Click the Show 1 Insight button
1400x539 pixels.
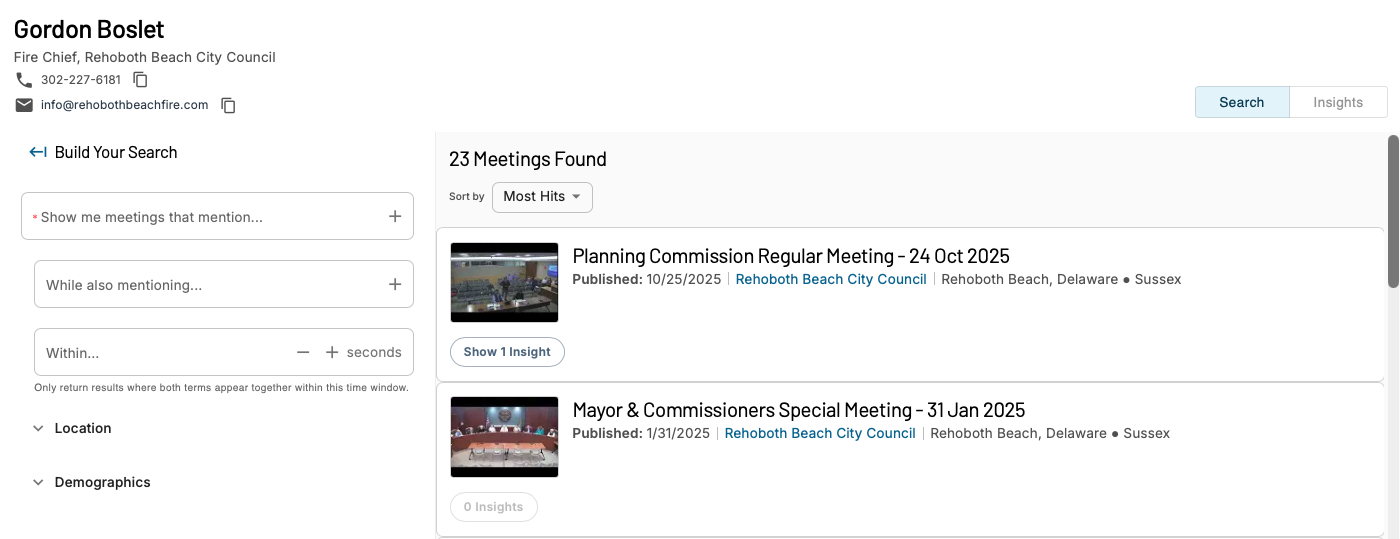507,352
